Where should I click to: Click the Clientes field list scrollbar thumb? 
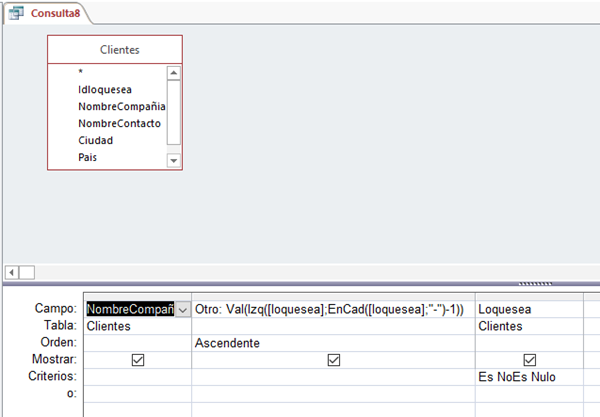(x=174, y=112)
